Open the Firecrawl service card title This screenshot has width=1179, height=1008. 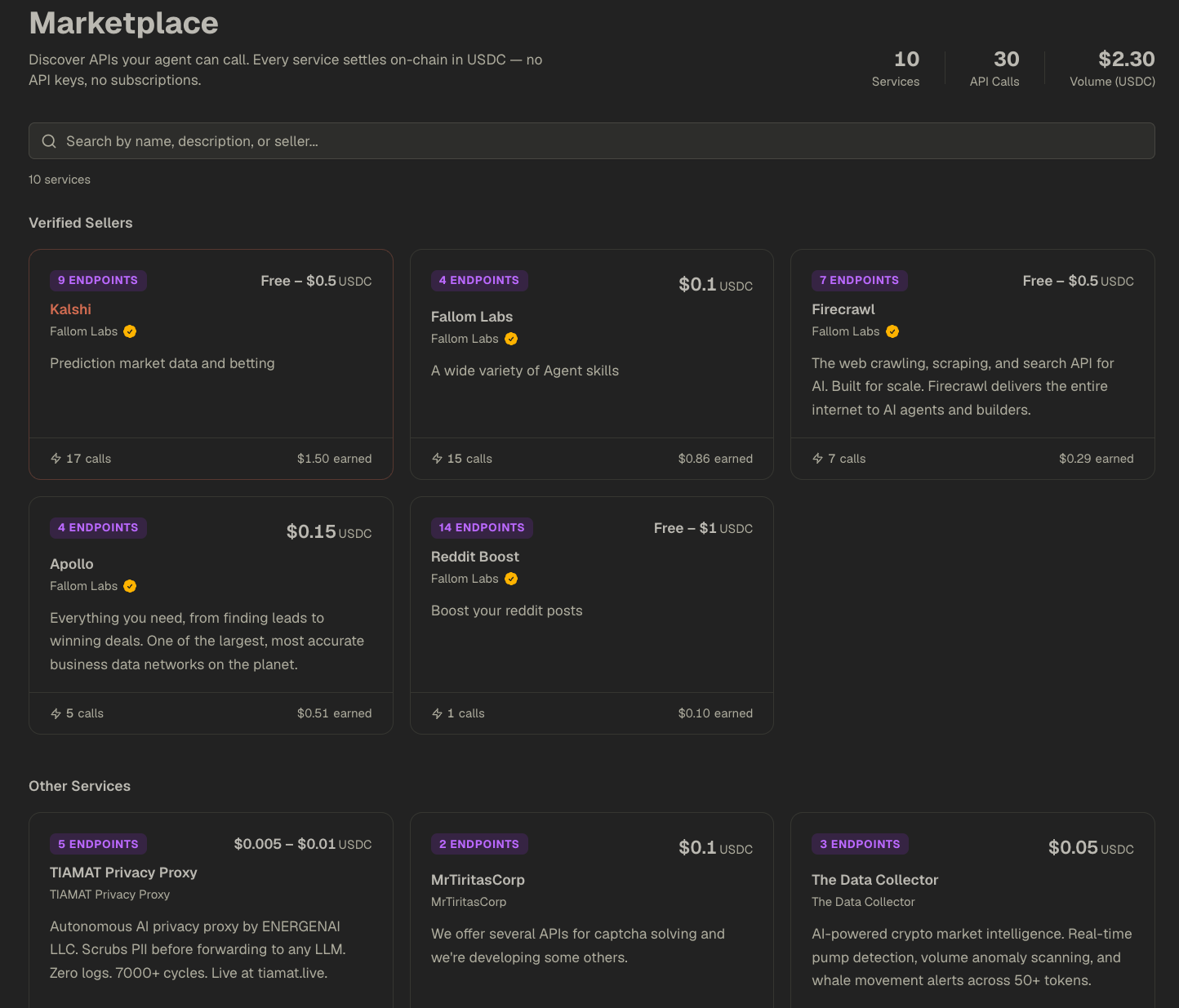843,309
